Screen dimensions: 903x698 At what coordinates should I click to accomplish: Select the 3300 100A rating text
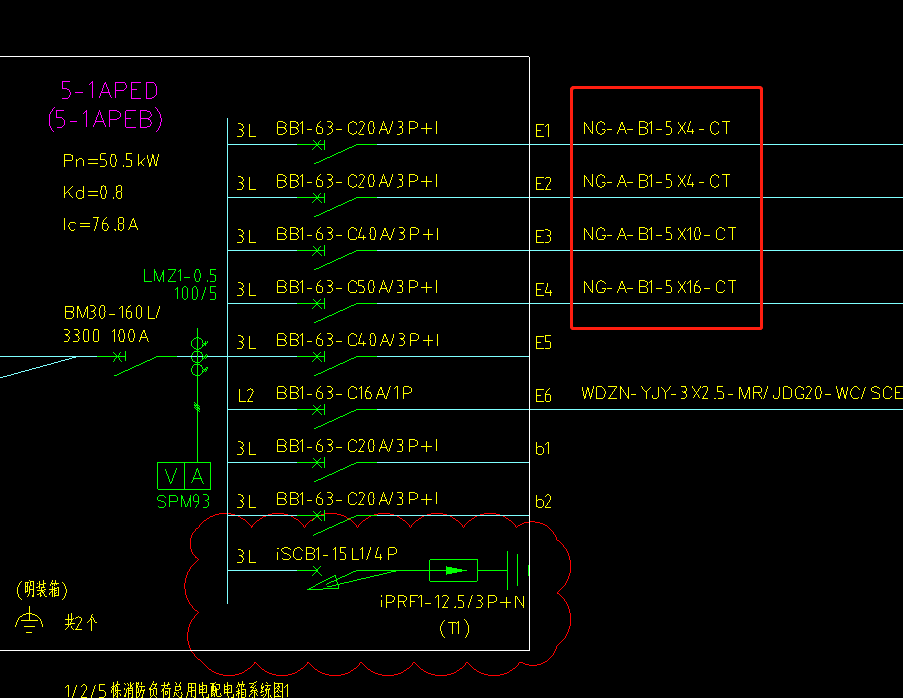(x=106, y=336)
